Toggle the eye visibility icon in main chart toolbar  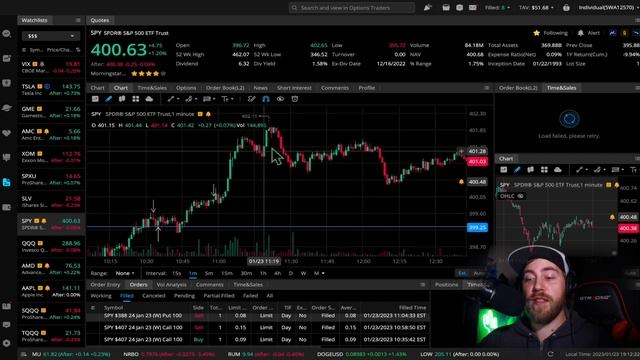280,99
